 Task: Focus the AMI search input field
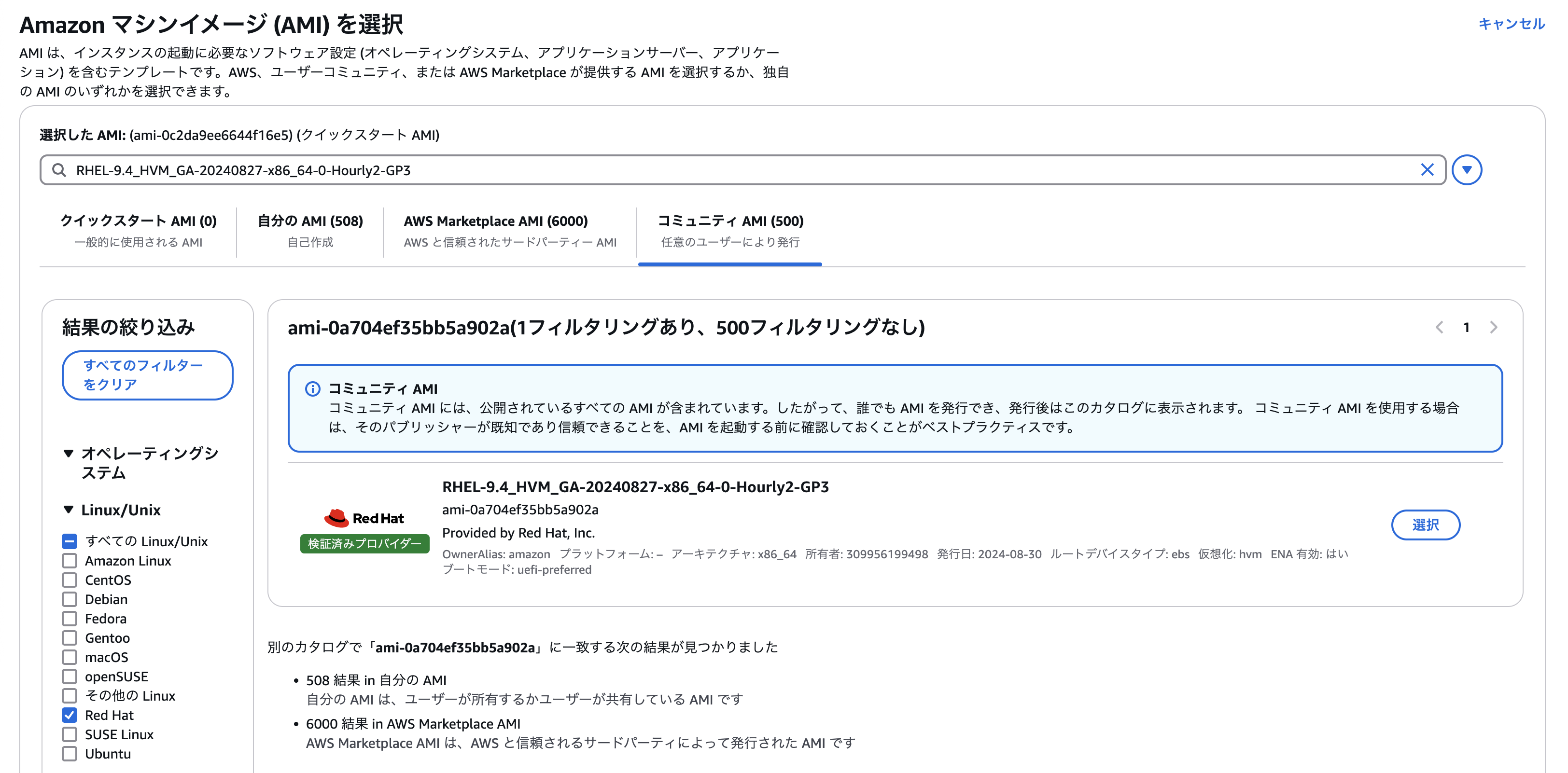click(x=742, y=170)
